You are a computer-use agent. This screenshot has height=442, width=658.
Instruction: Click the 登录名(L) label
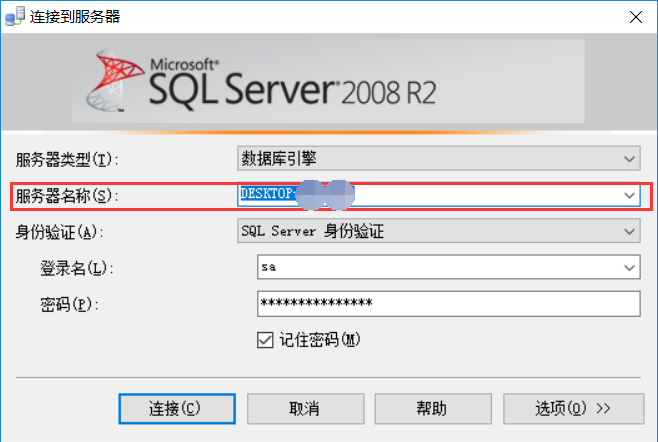[x=77, y=268]
